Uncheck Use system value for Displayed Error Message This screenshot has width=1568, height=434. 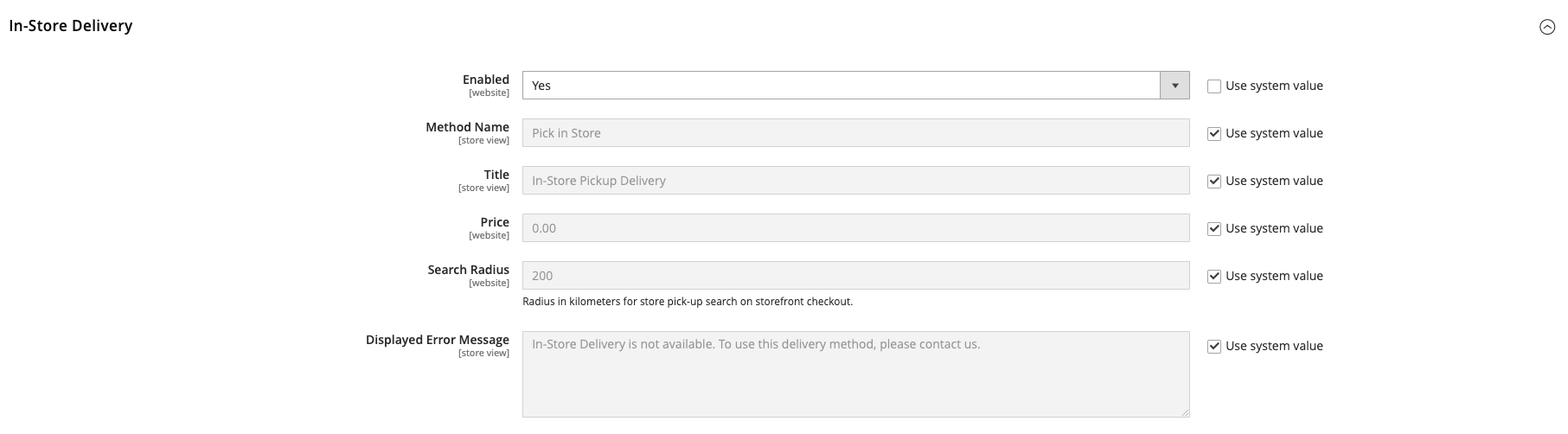tap(1214, 347)
